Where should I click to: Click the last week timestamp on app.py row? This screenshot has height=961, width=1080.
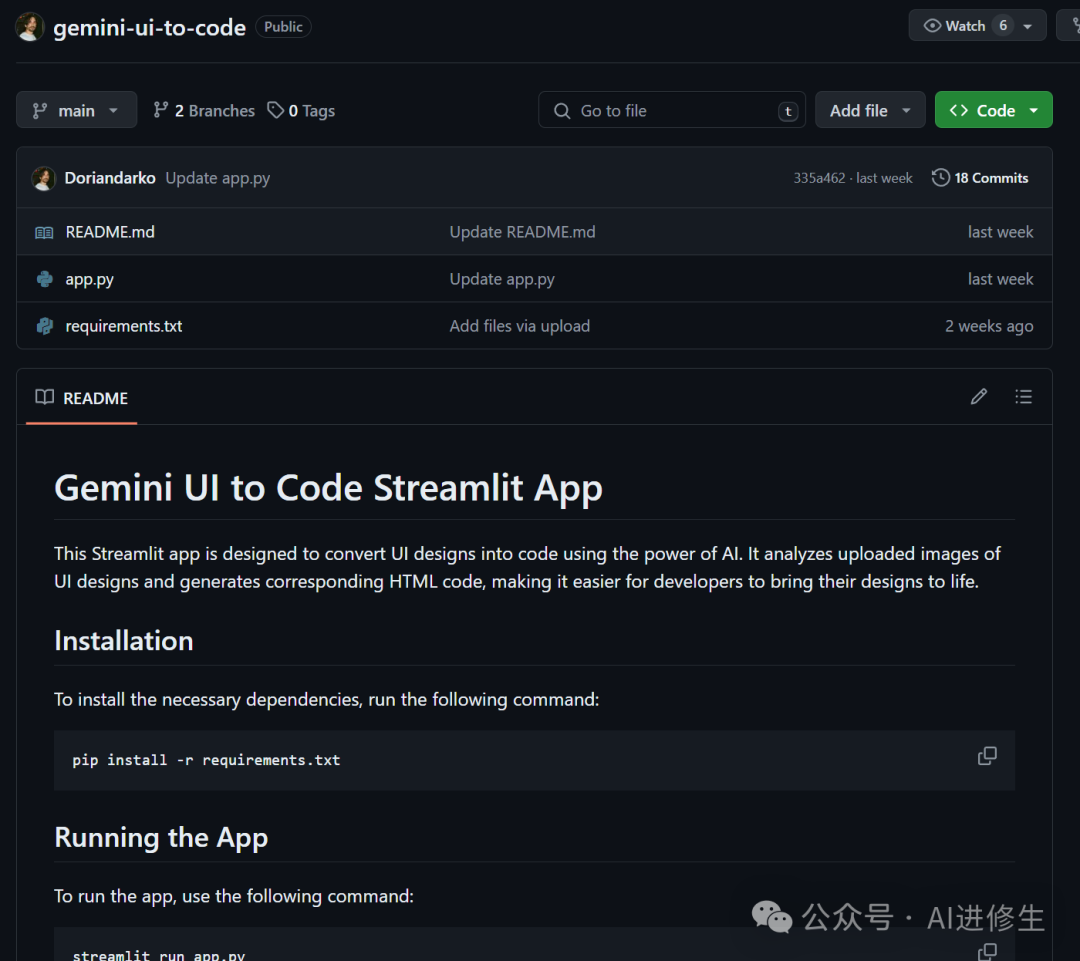(x=1000, y=279)
